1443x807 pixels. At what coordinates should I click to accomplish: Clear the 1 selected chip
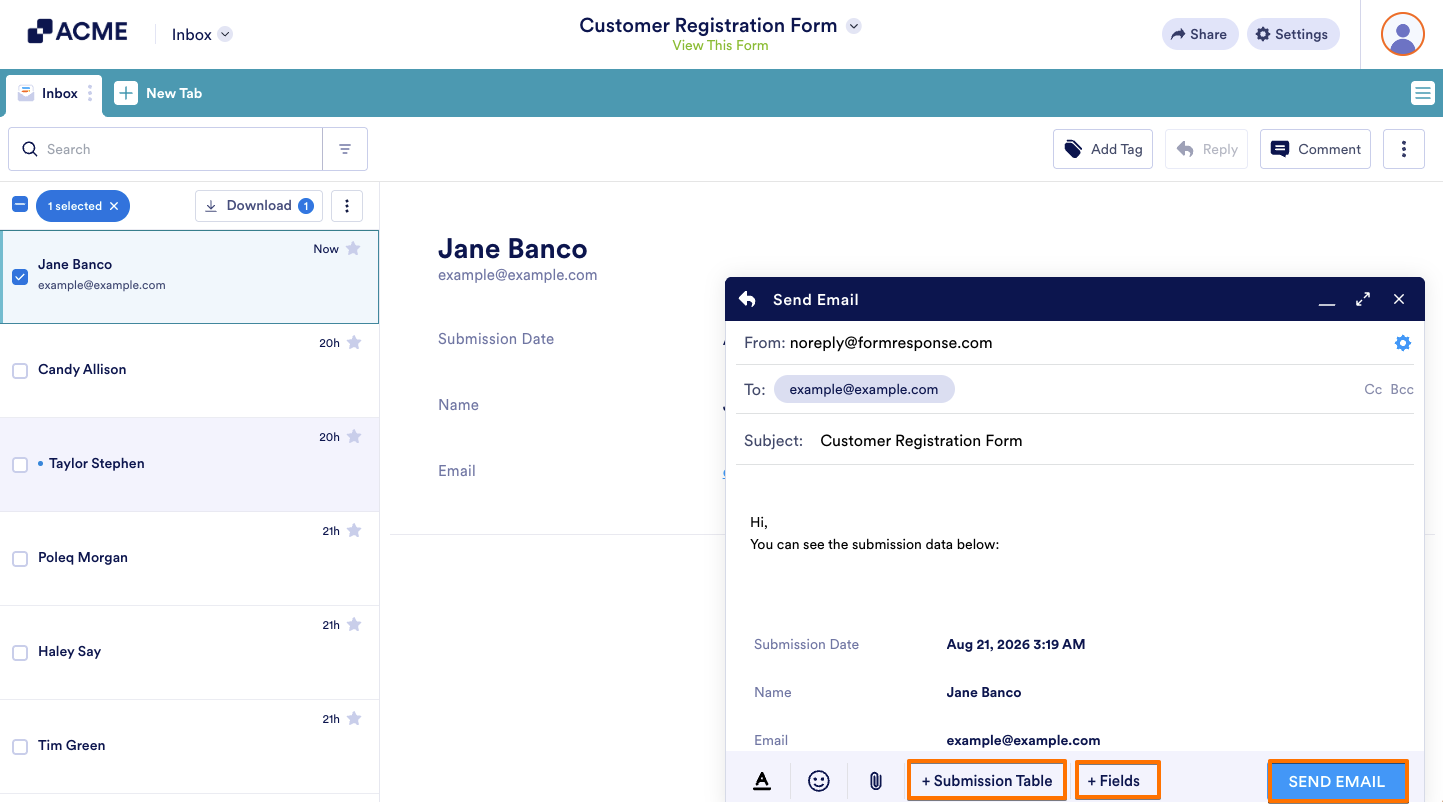114,206
